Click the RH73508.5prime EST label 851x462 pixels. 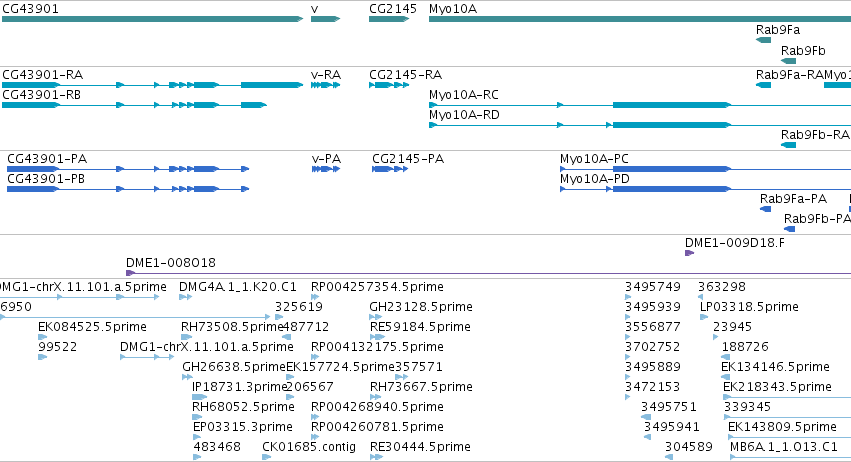tap(232, 327)
